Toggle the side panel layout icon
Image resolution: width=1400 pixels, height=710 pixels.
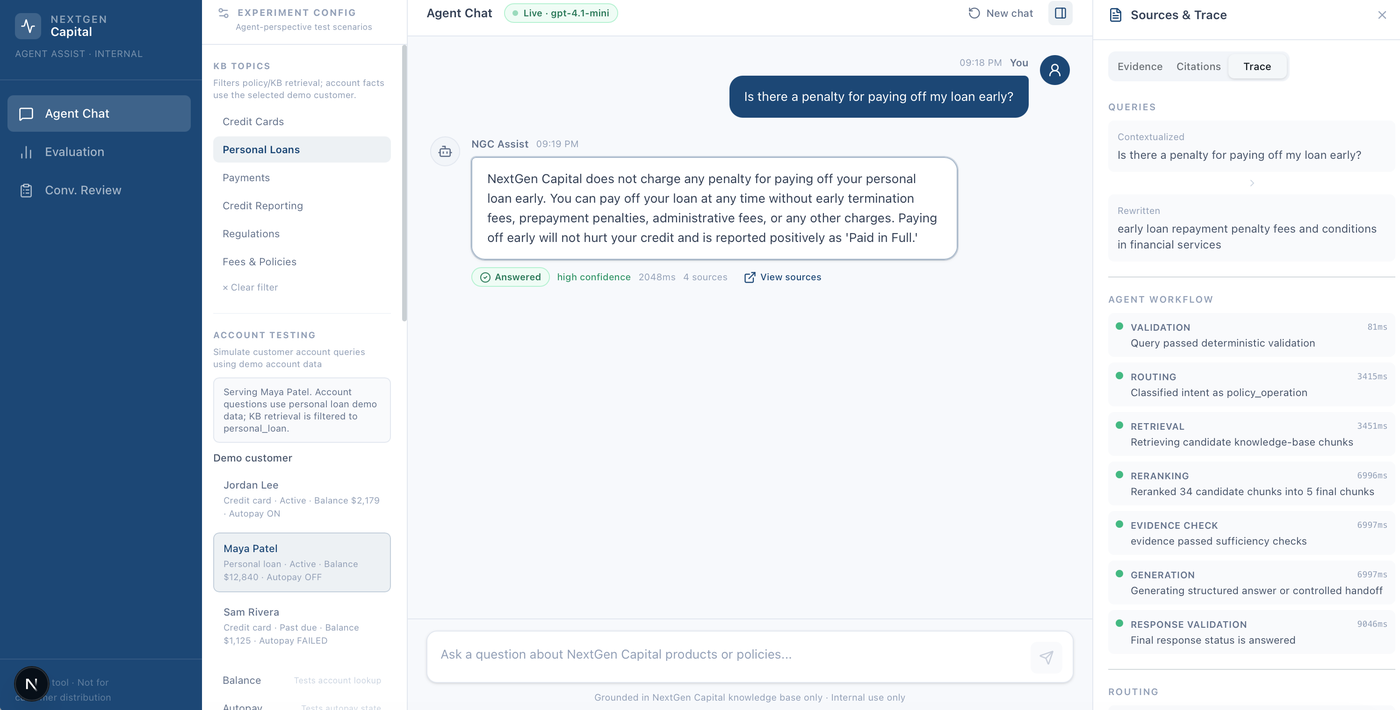tap(1060, 13)
